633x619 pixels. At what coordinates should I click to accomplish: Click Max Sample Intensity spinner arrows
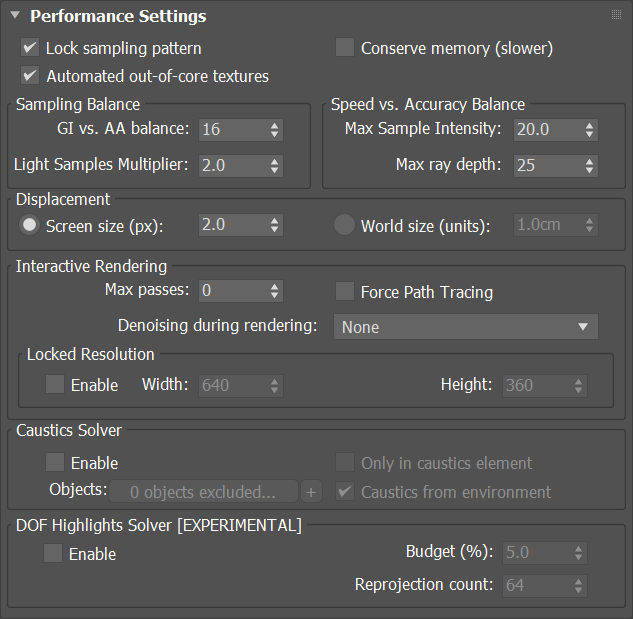589,130
